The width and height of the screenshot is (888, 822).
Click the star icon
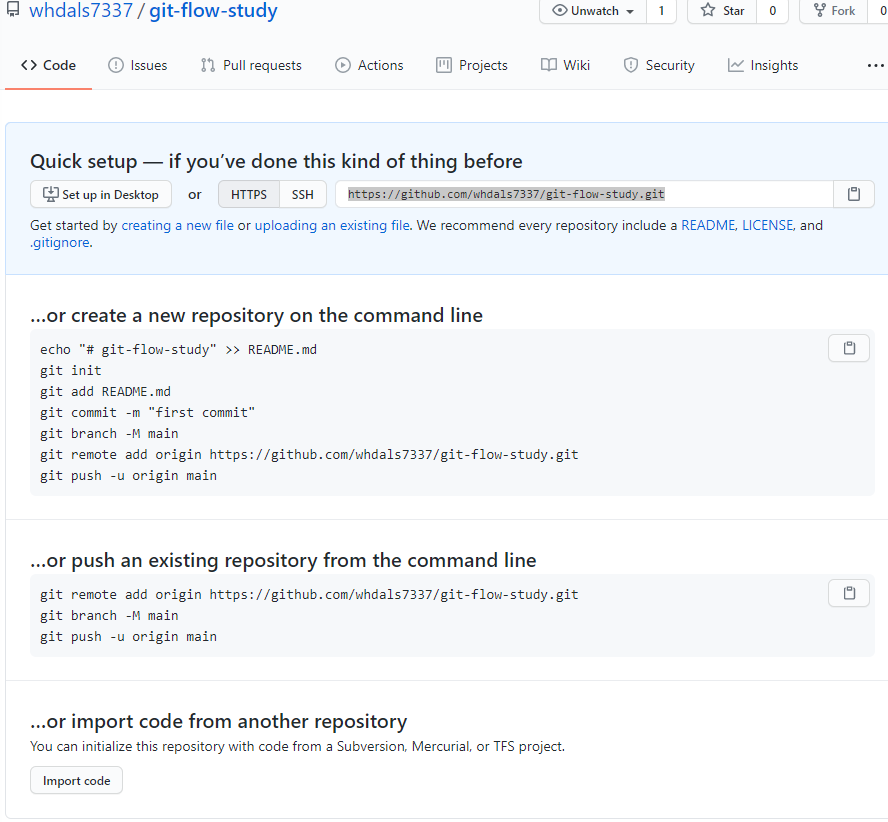click(708, 10)
